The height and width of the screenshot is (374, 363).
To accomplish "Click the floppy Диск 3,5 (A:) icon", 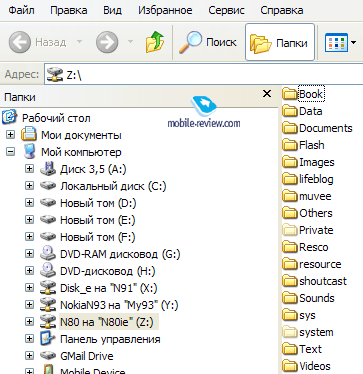I will pos(48,169).
